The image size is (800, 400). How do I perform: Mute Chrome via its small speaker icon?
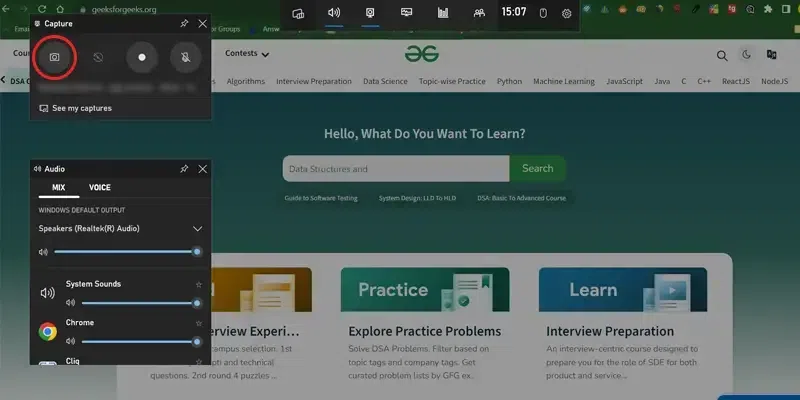point(70,341)
